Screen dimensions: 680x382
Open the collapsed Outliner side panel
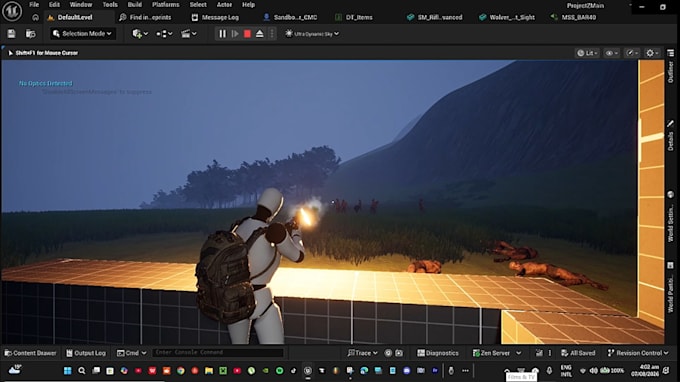point(671,72)
